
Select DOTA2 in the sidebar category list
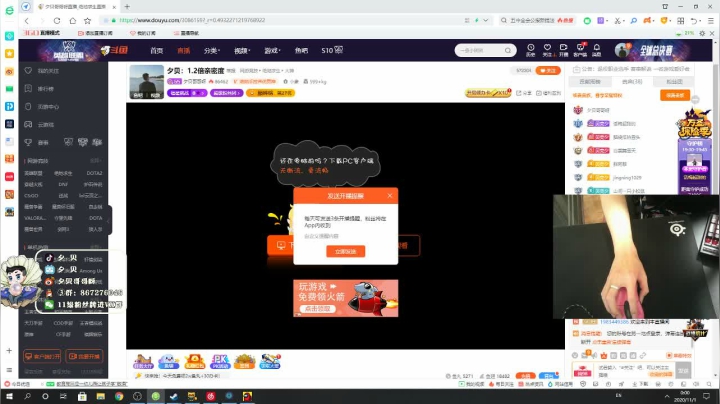94,173
